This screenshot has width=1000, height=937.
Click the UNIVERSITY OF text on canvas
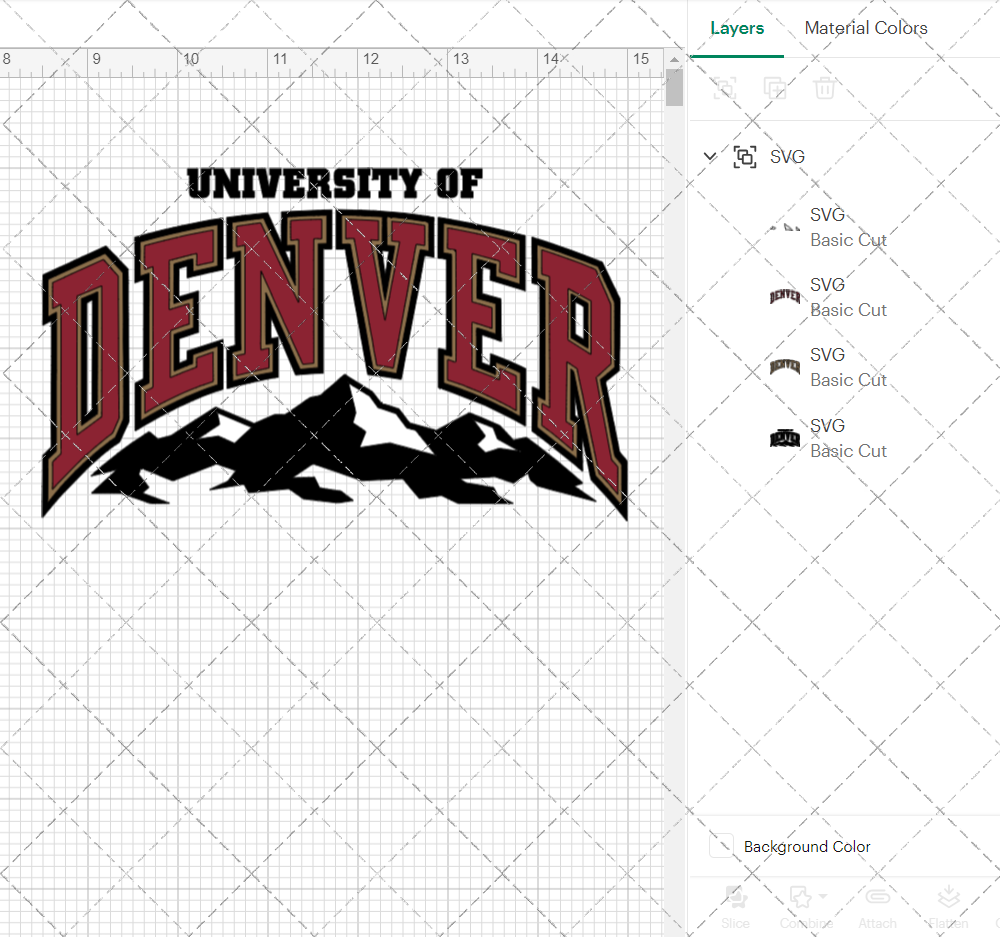tap(335, 183)
